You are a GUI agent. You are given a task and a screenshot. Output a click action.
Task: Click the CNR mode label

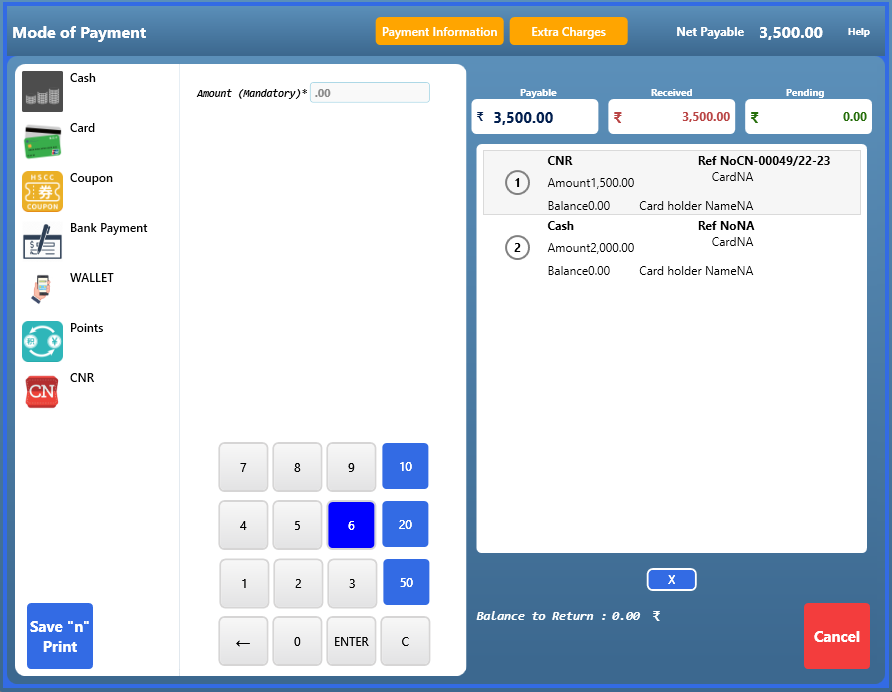coord(82,378)
